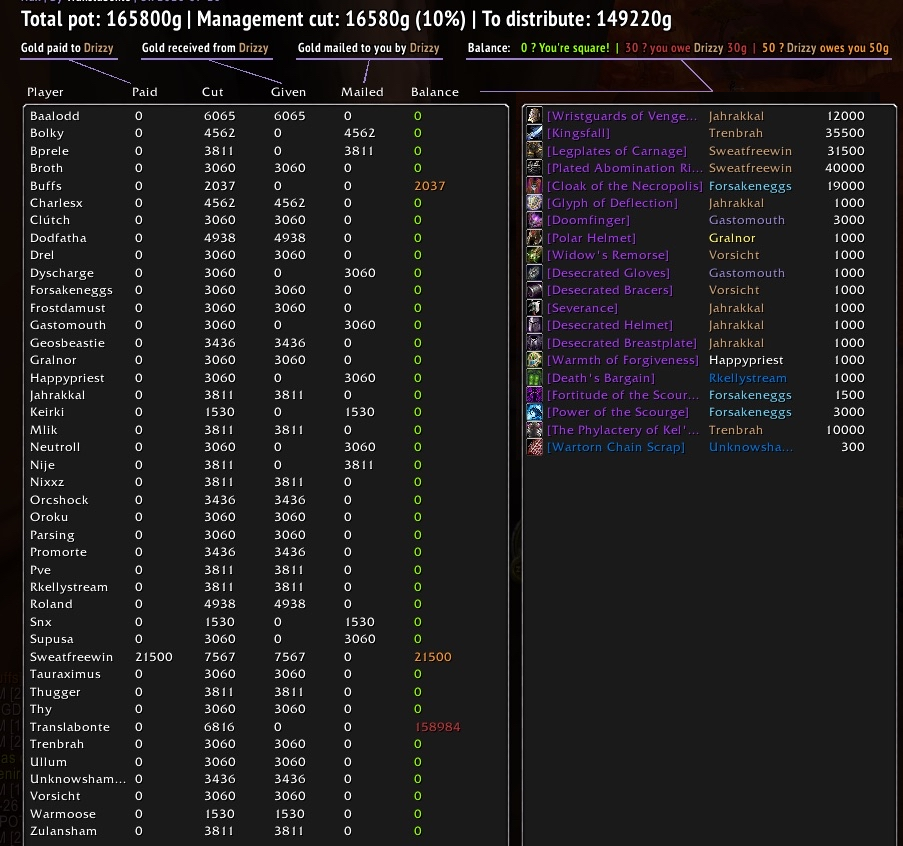This screenshot has height=846, width=903.
Task: Click the Balance column header
Action: click(435, 92)
